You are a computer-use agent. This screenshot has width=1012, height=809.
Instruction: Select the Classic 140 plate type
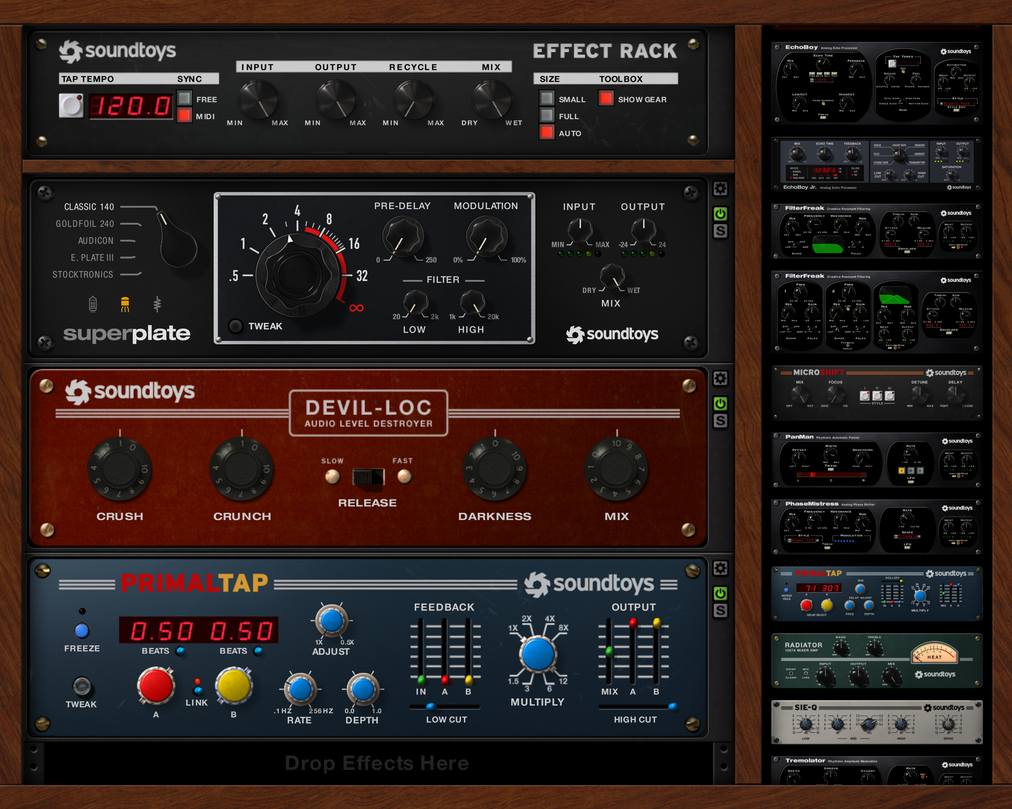(x=89, y=207)
